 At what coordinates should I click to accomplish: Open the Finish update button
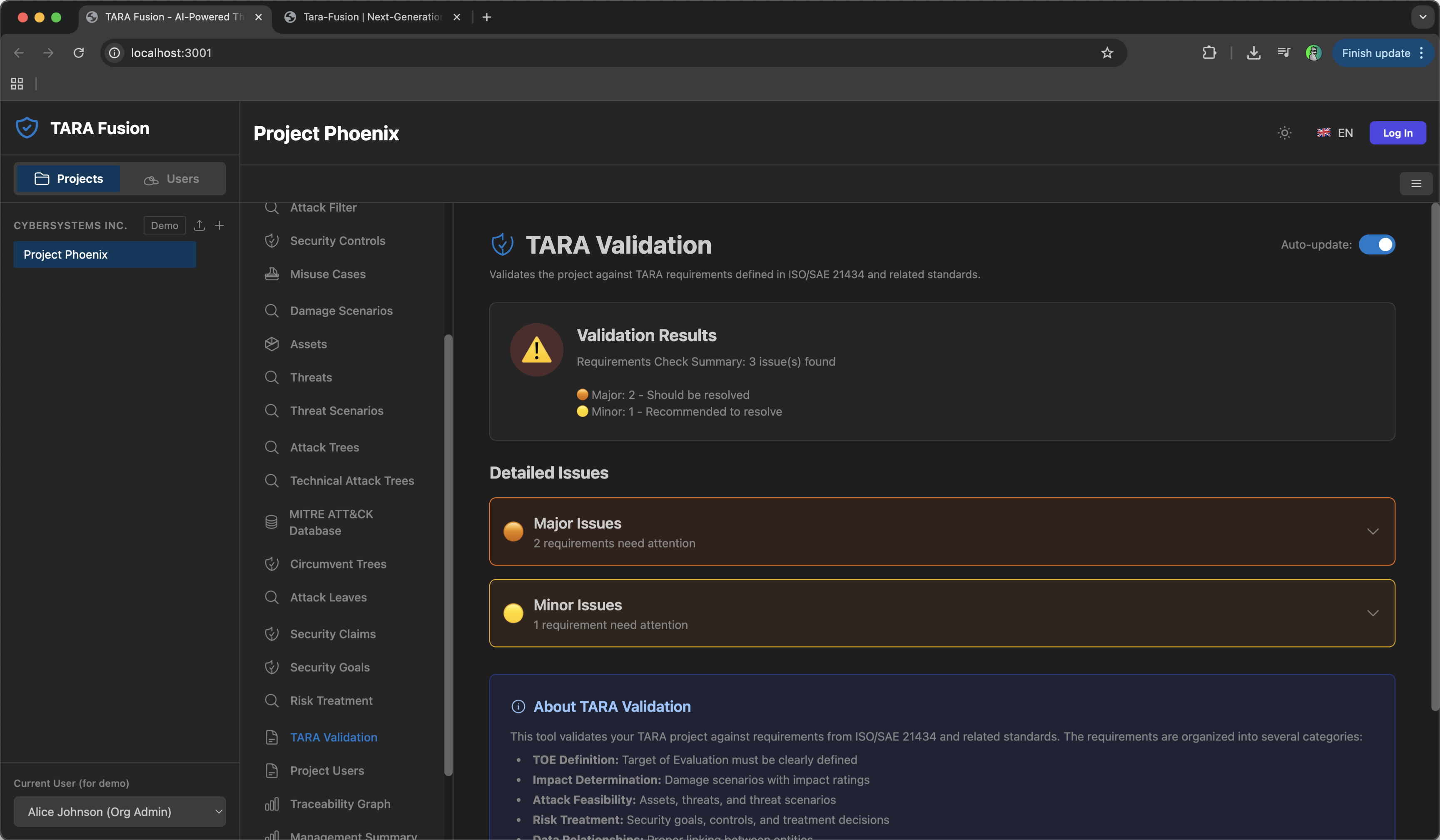pyautogui.click(x=1377, y=52)
